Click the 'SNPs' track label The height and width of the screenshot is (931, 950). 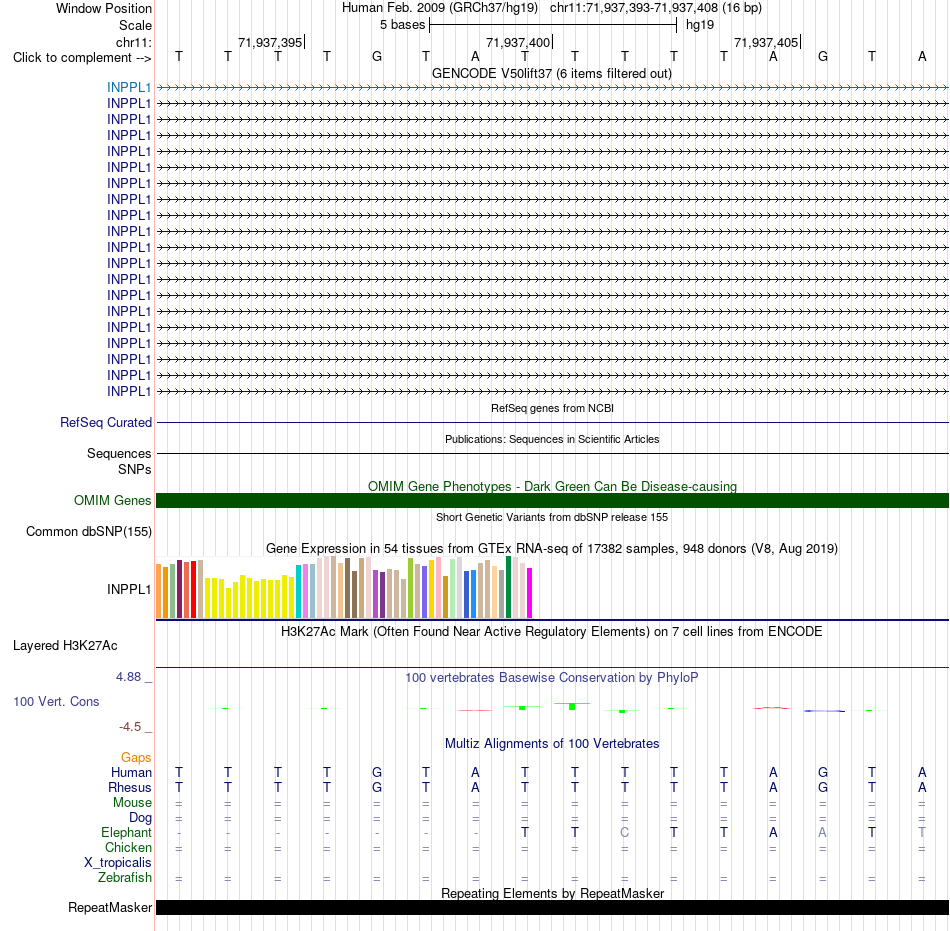[x=135, y=469]
